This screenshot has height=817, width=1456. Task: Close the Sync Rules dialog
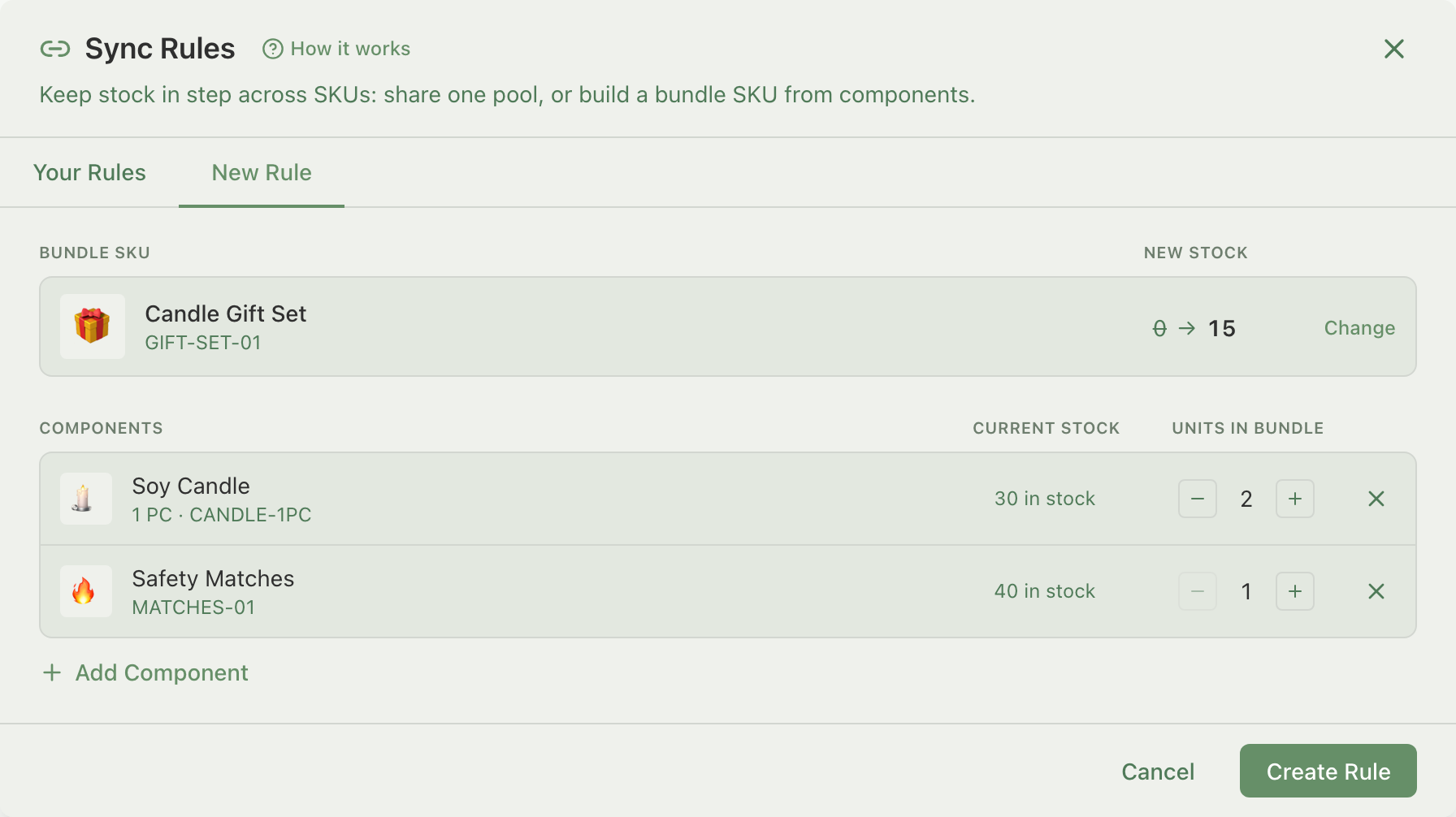click(1394, 50)
